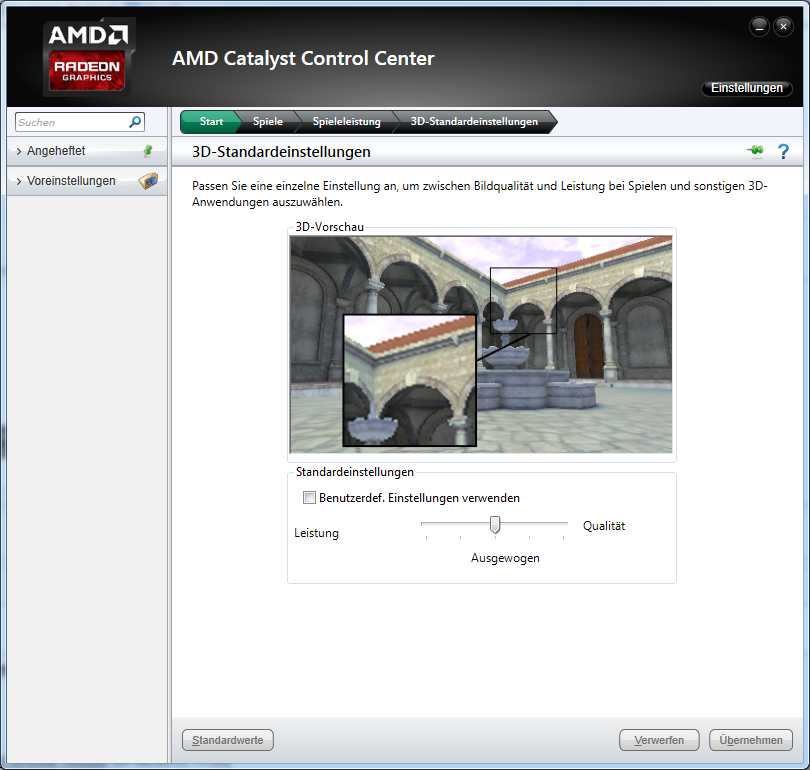Select the 3D-Standardeinstellungen breadcrumb tab

(x=474, y=122)
